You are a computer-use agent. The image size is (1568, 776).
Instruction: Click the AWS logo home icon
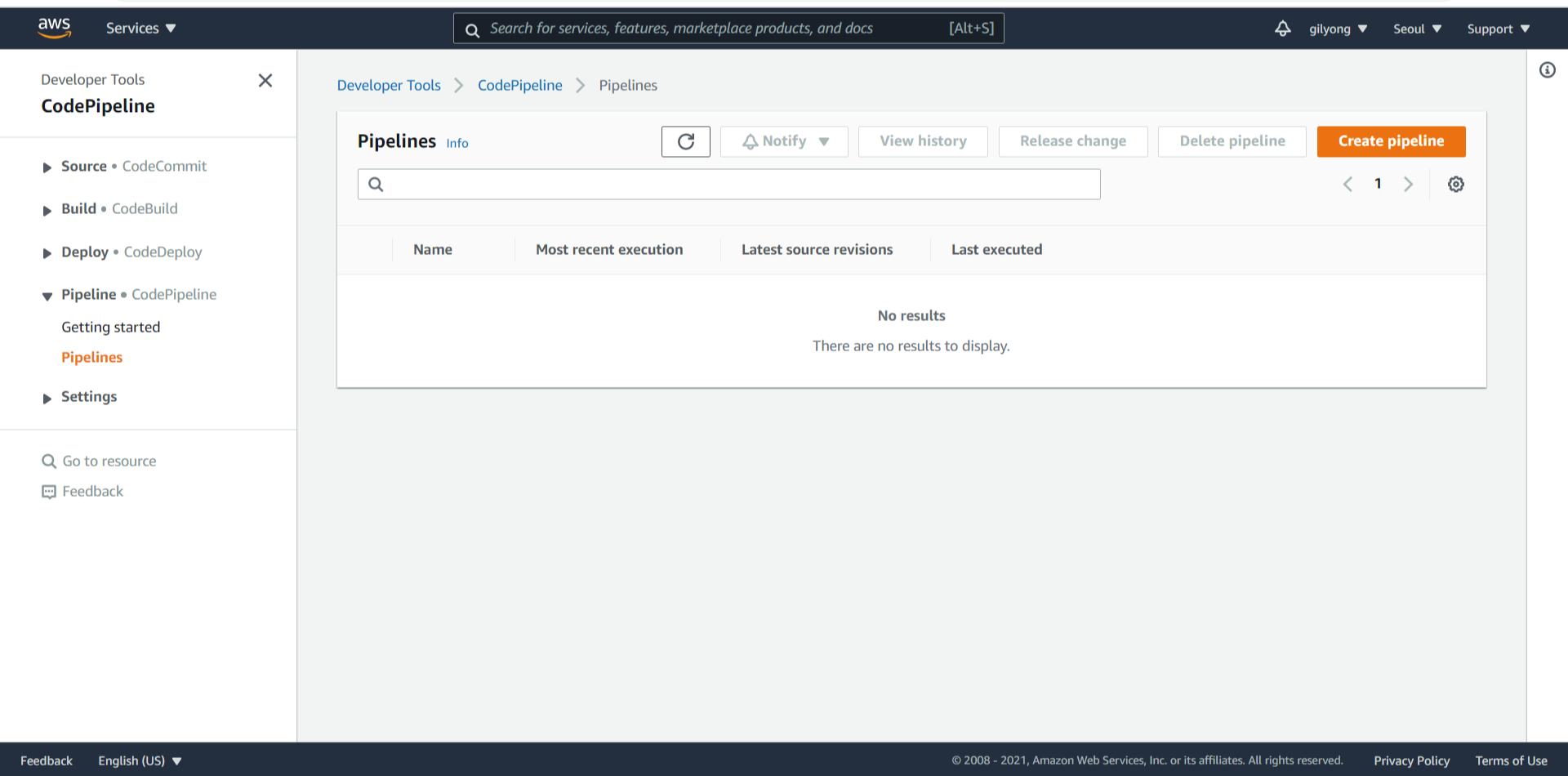[55, 28]
